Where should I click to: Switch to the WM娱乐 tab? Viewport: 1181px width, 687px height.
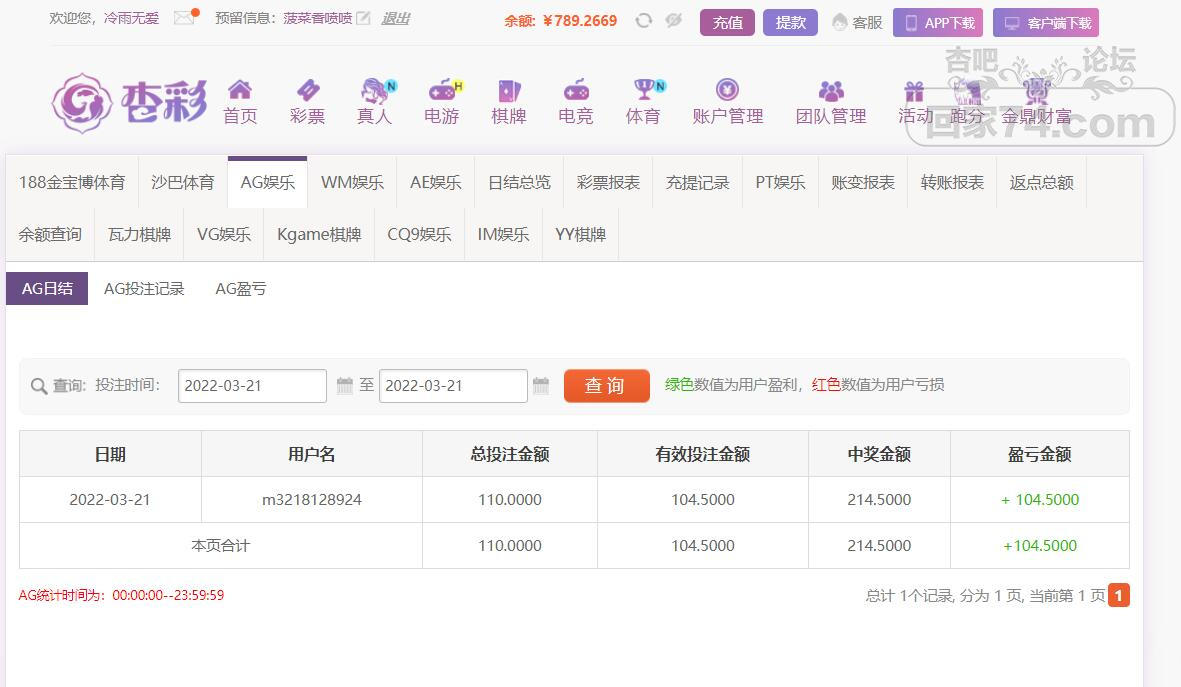(x=352, y=182)
